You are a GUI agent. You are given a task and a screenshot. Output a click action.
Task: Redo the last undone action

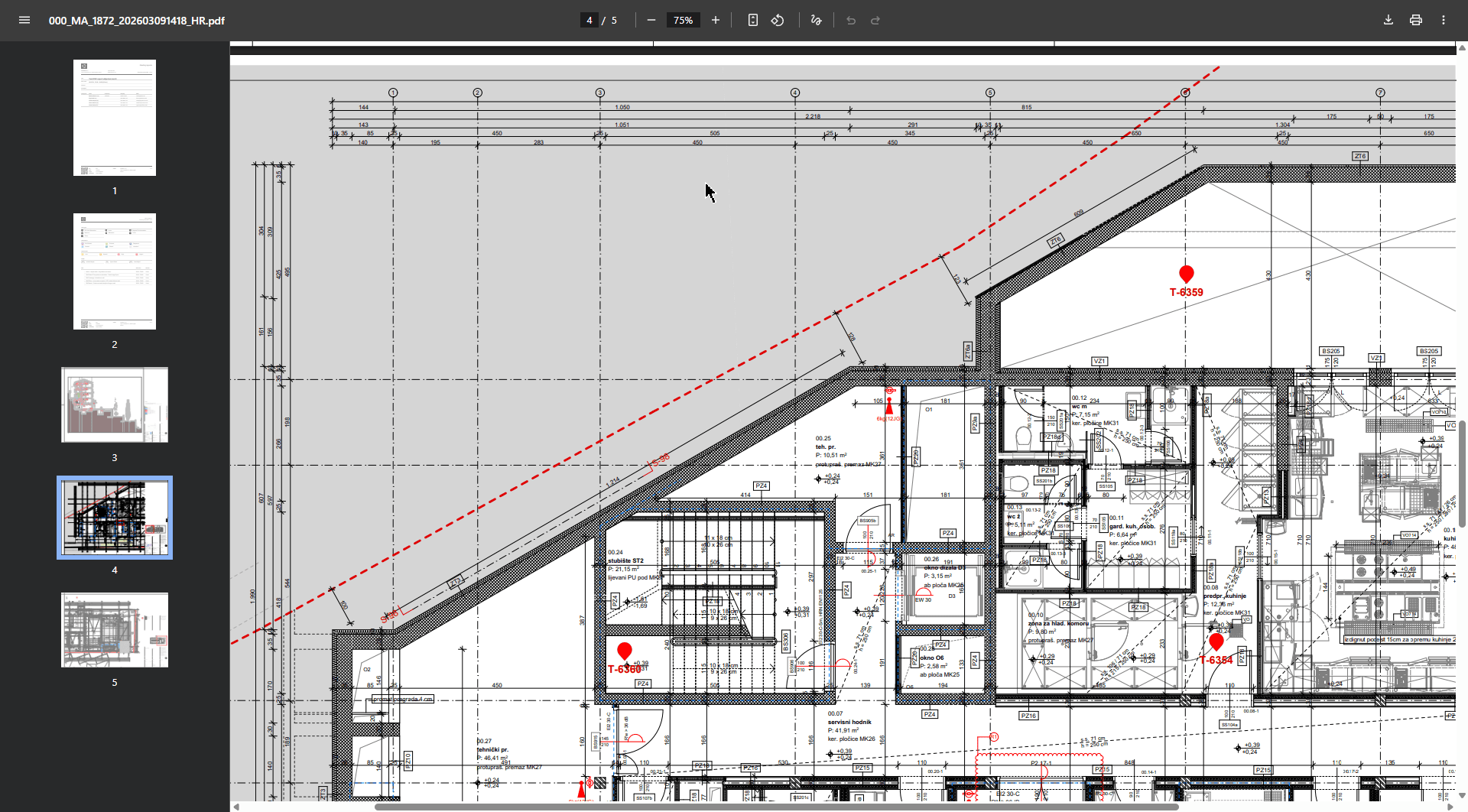[x=874, y=20]
